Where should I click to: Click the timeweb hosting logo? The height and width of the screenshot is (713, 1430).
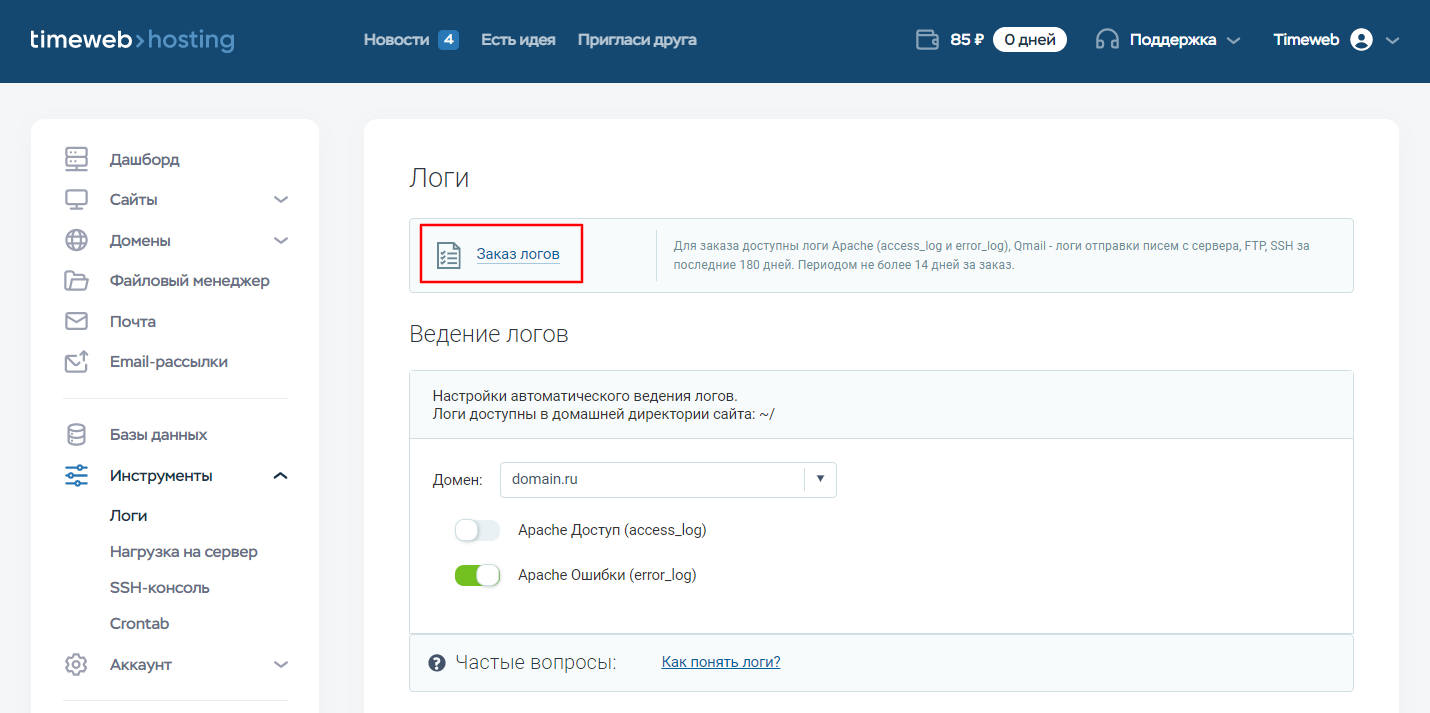pos(132,40)
